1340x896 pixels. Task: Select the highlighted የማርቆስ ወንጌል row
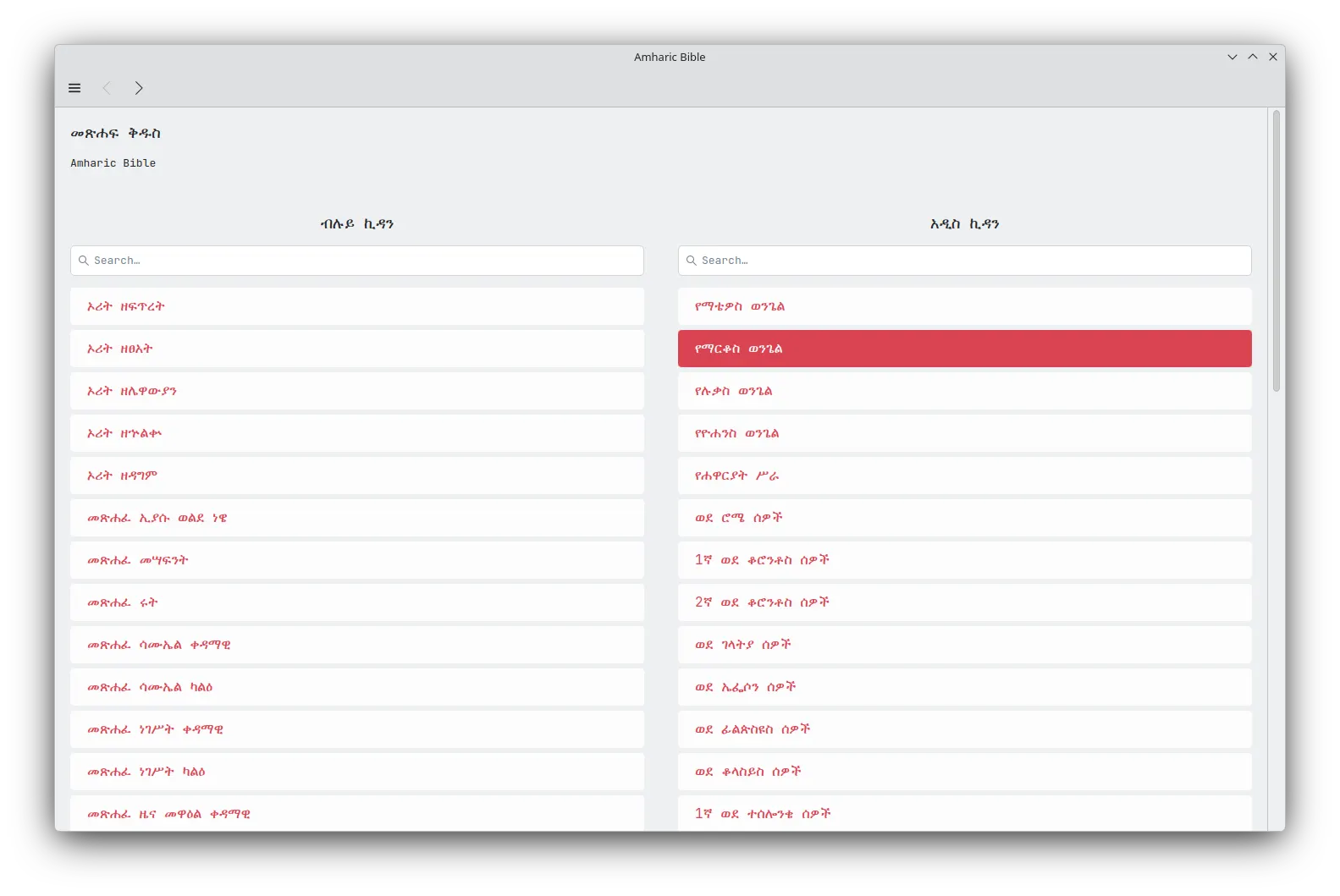point(965,349)
